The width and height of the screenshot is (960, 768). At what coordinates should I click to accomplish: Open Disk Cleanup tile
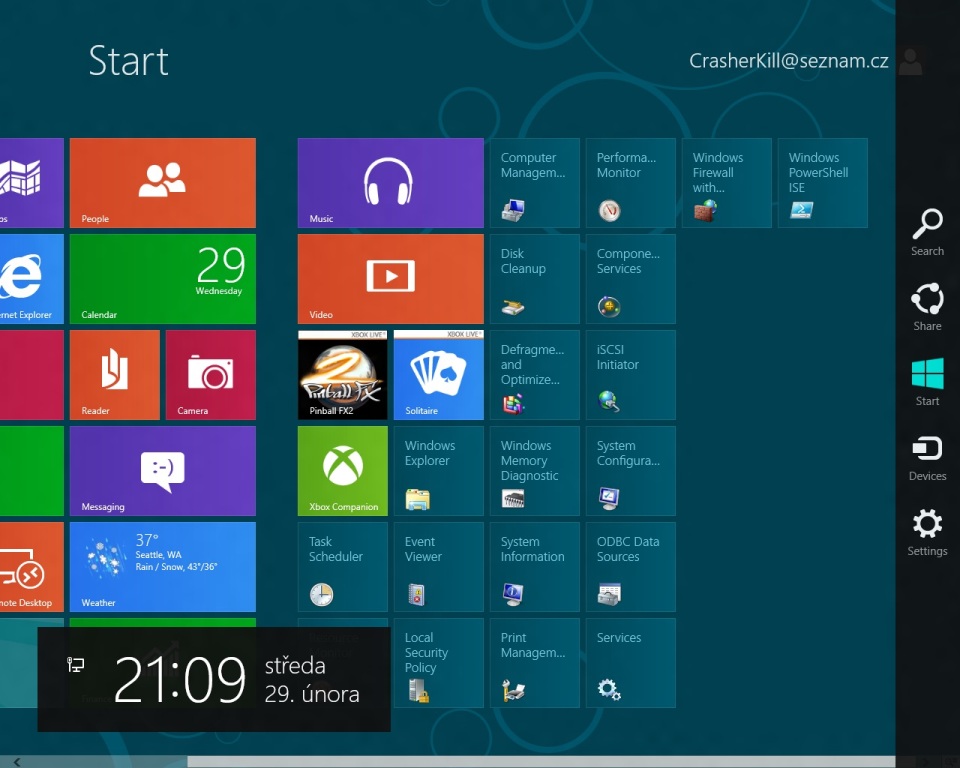point(534,279)
